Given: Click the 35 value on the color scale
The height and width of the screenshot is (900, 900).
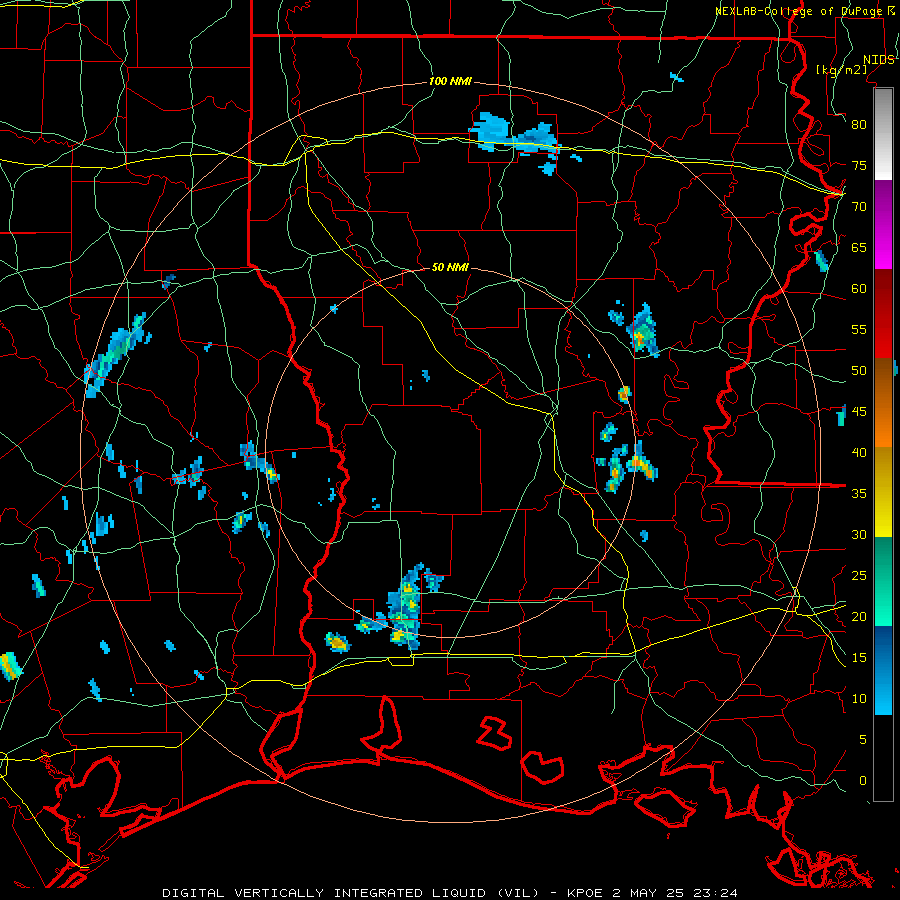Looking at the screenshot, I should point(859,494).
